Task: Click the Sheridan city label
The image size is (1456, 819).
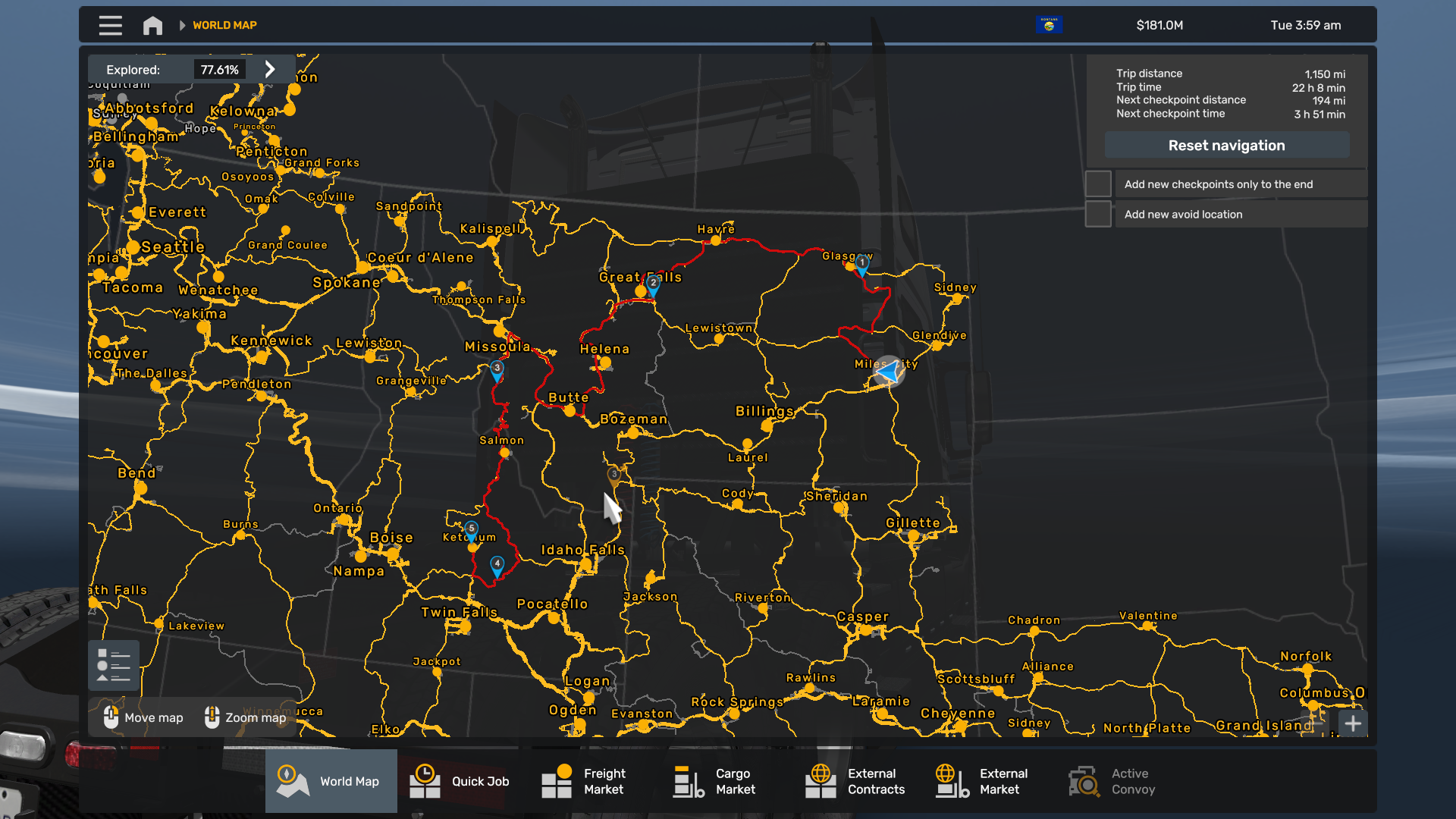Action: click(x=836, y=496)
